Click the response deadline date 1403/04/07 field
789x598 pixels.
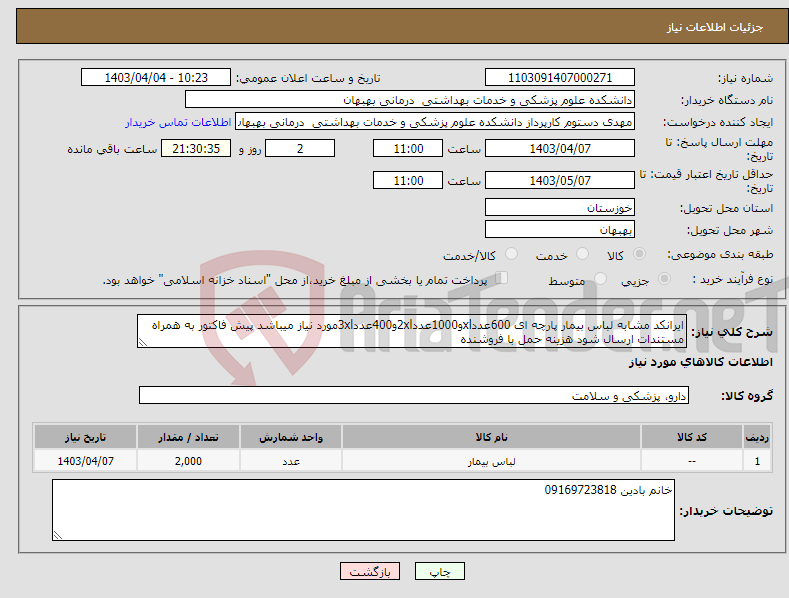pyautogui.click(x=560, y=148)
